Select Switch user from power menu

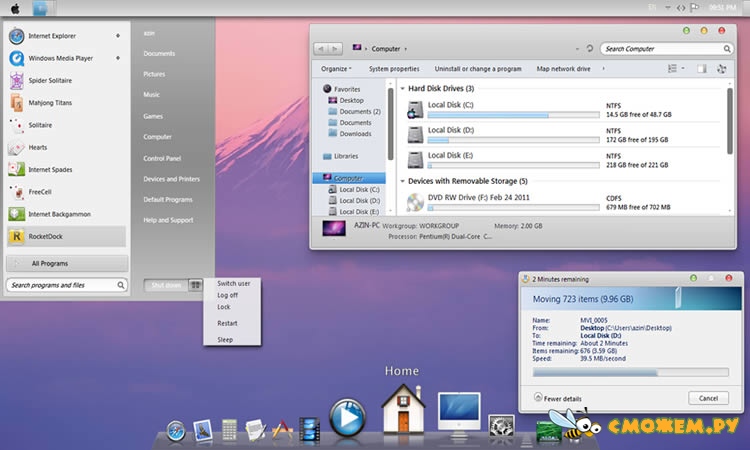(x=233, y=284)
